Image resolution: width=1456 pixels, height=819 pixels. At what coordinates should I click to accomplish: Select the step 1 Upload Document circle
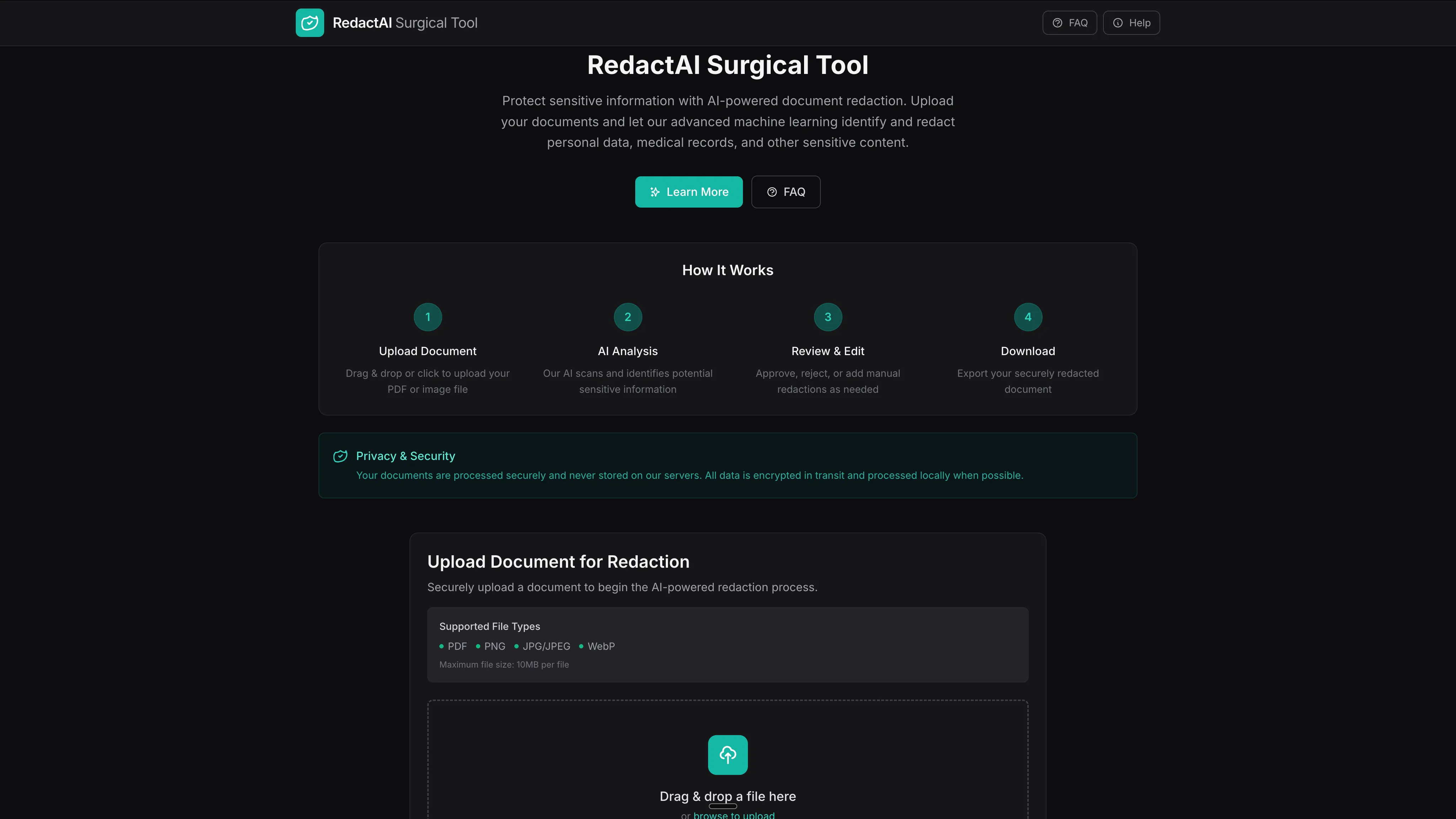(427, 317)
